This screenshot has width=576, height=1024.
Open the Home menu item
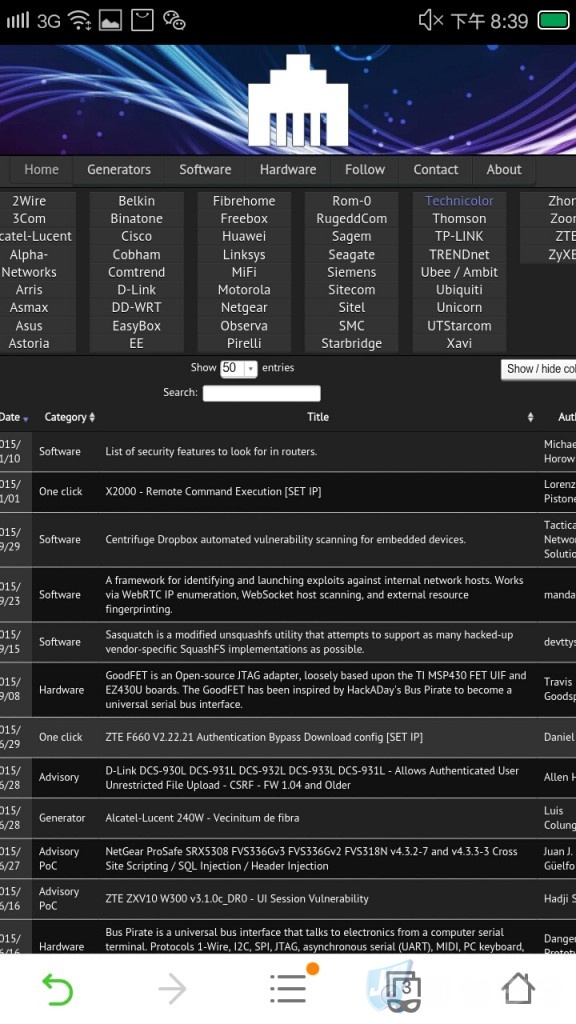pos(41,170)
